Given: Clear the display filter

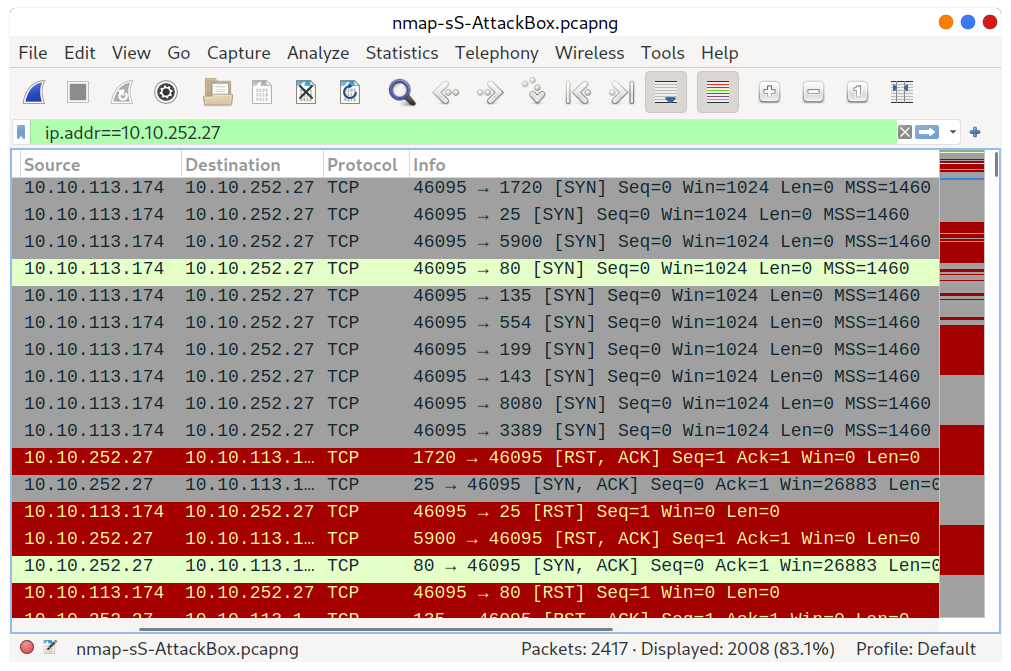Looking at the screenshot, I should click(905, 132).
